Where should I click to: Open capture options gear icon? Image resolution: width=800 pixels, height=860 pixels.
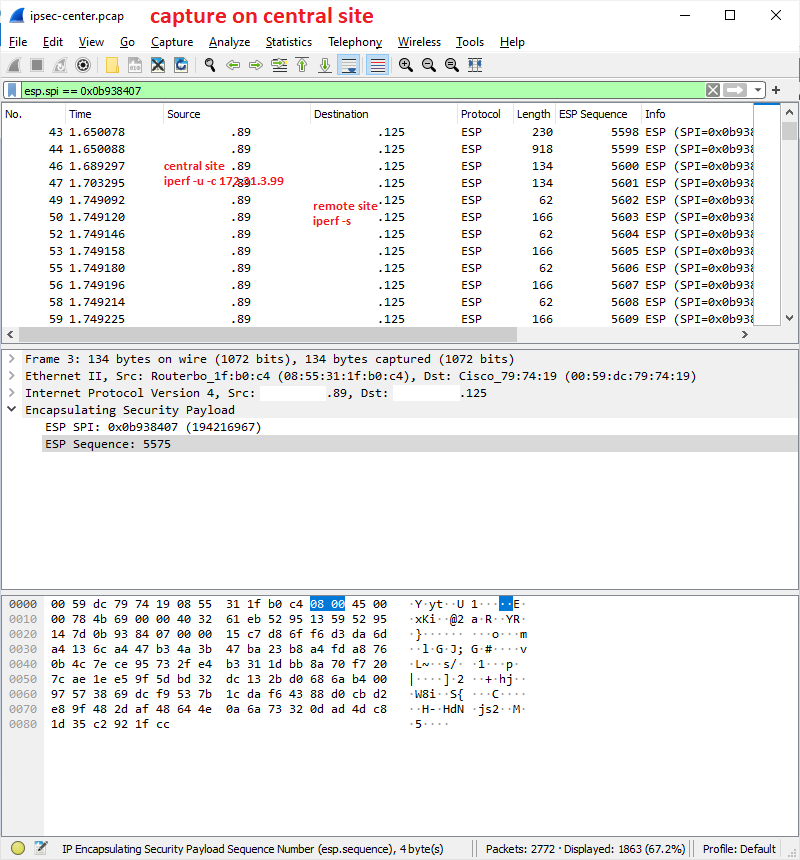83,65
